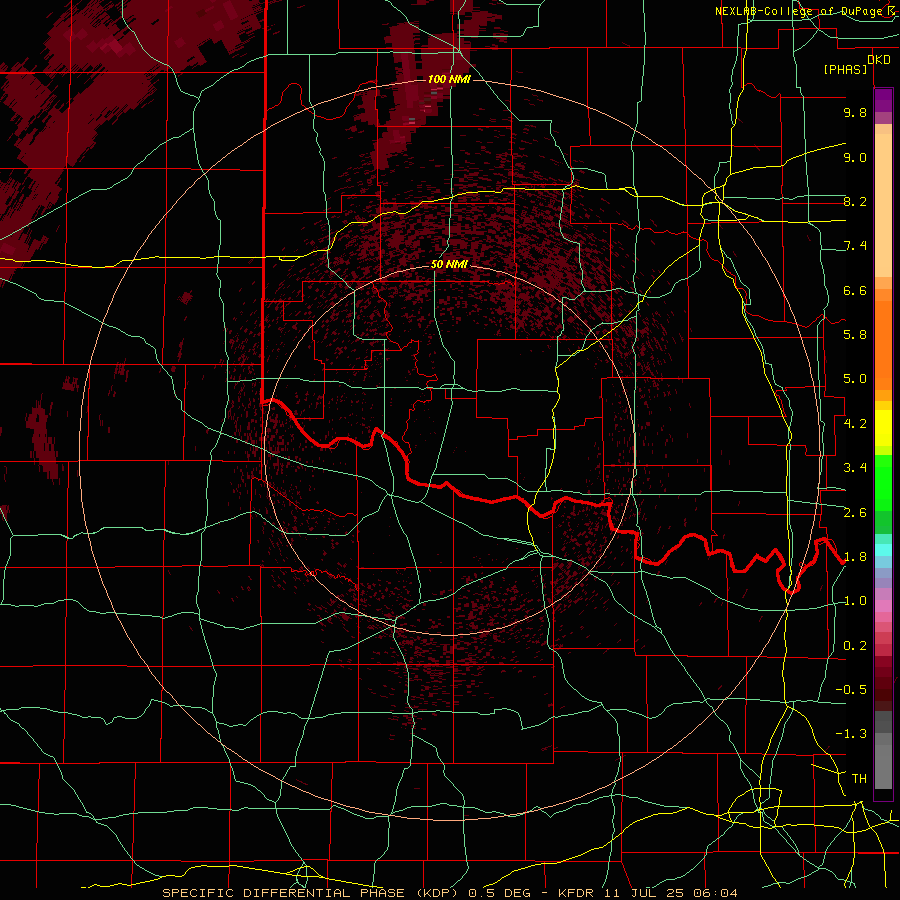Click the "4.2" value on the scale
This screenshot has height=900, width=900.
click(855, 424)
